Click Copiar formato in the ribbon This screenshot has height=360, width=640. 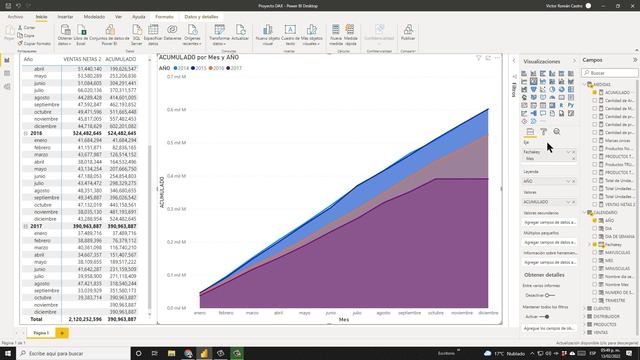(34, 43)
